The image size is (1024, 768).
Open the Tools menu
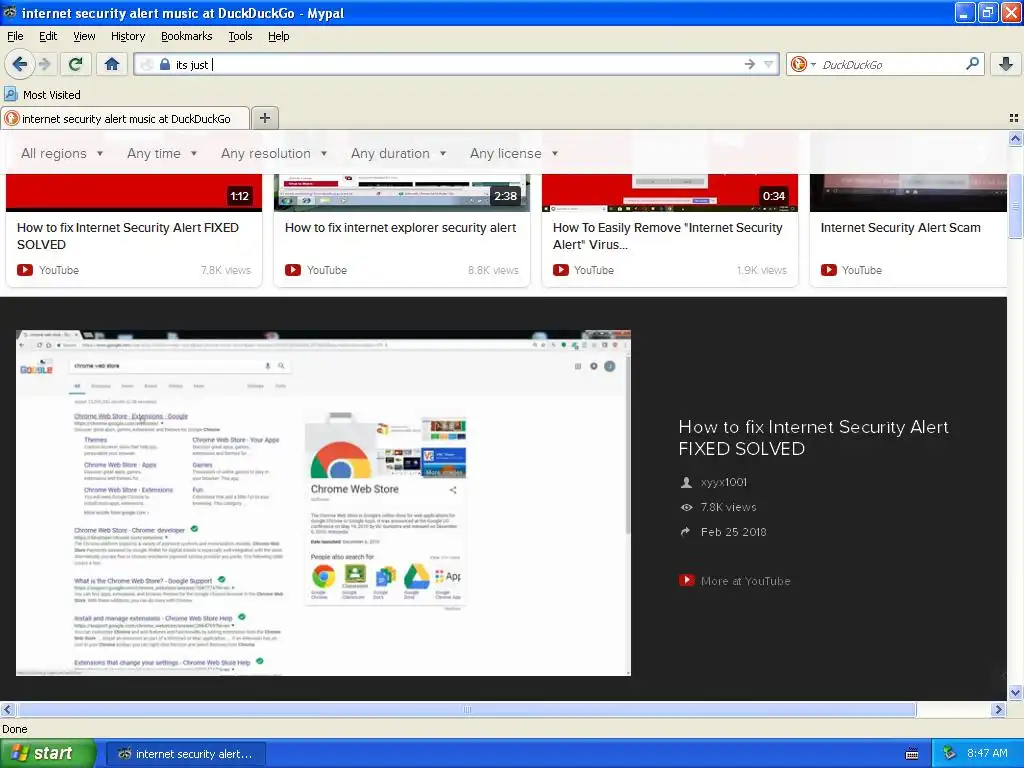click(240, 36)
